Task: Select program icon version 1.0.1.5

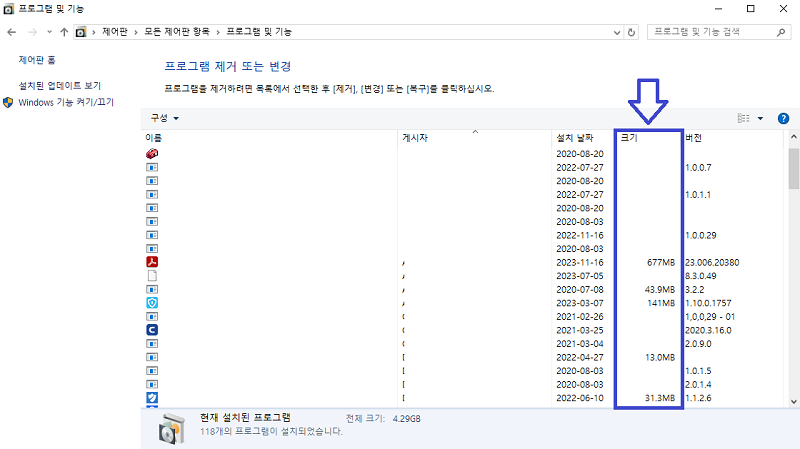Action: coord(152,371)
